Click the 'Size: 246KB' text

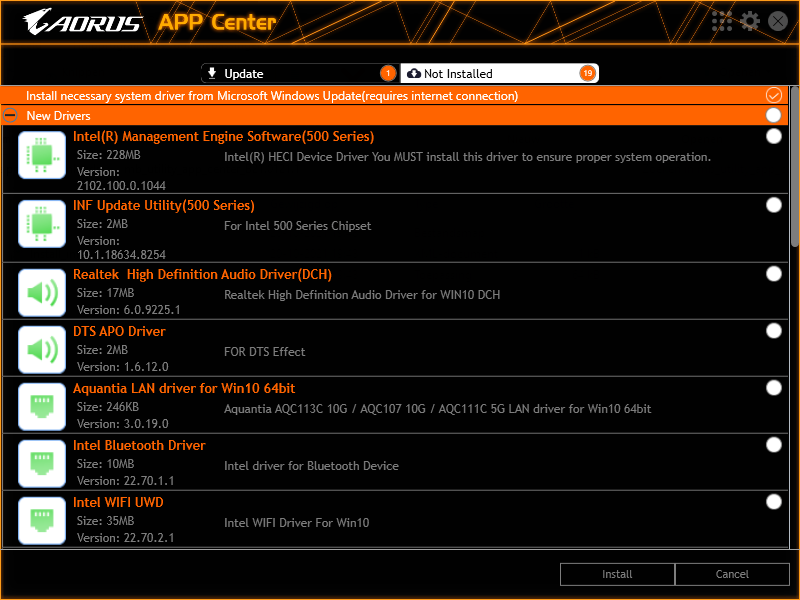tap(108, 407)
